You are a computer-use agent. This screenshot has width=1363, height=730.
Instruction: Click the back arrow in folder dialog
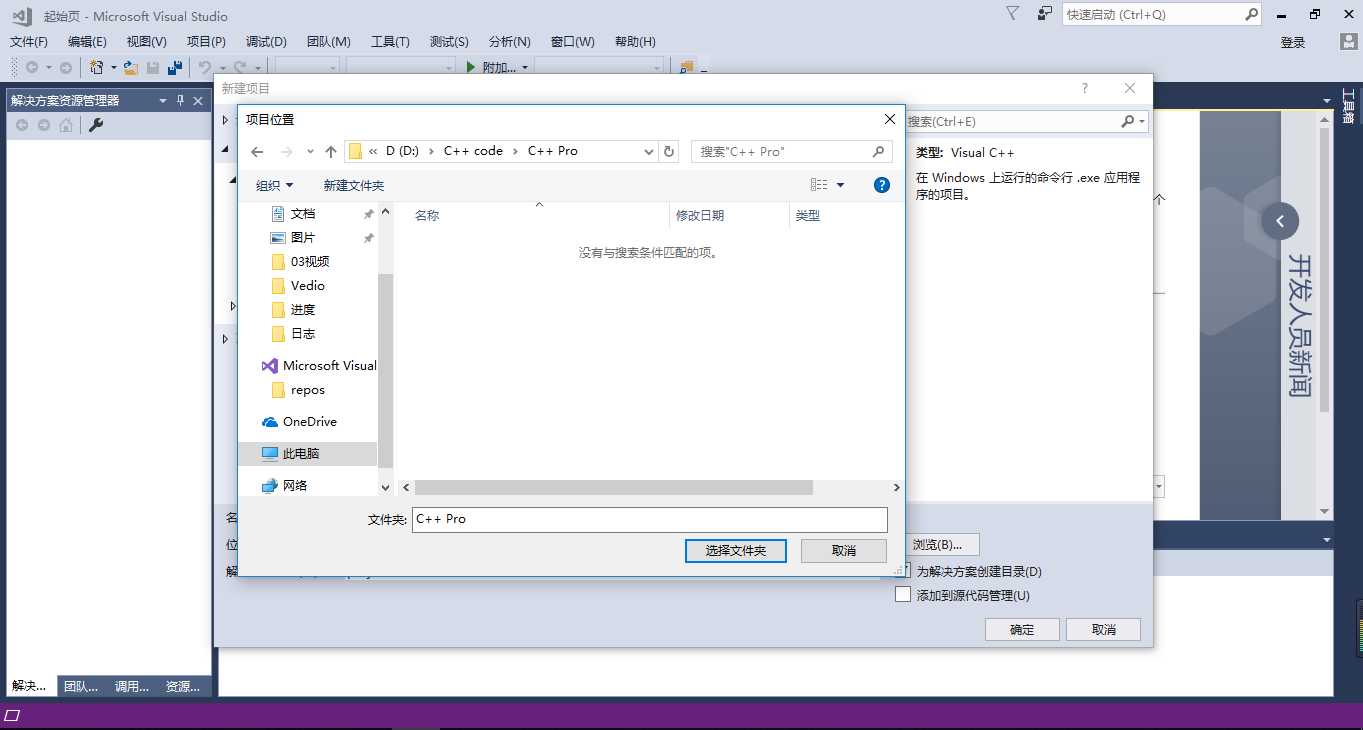pyautogui.click(x=257, y=151)
